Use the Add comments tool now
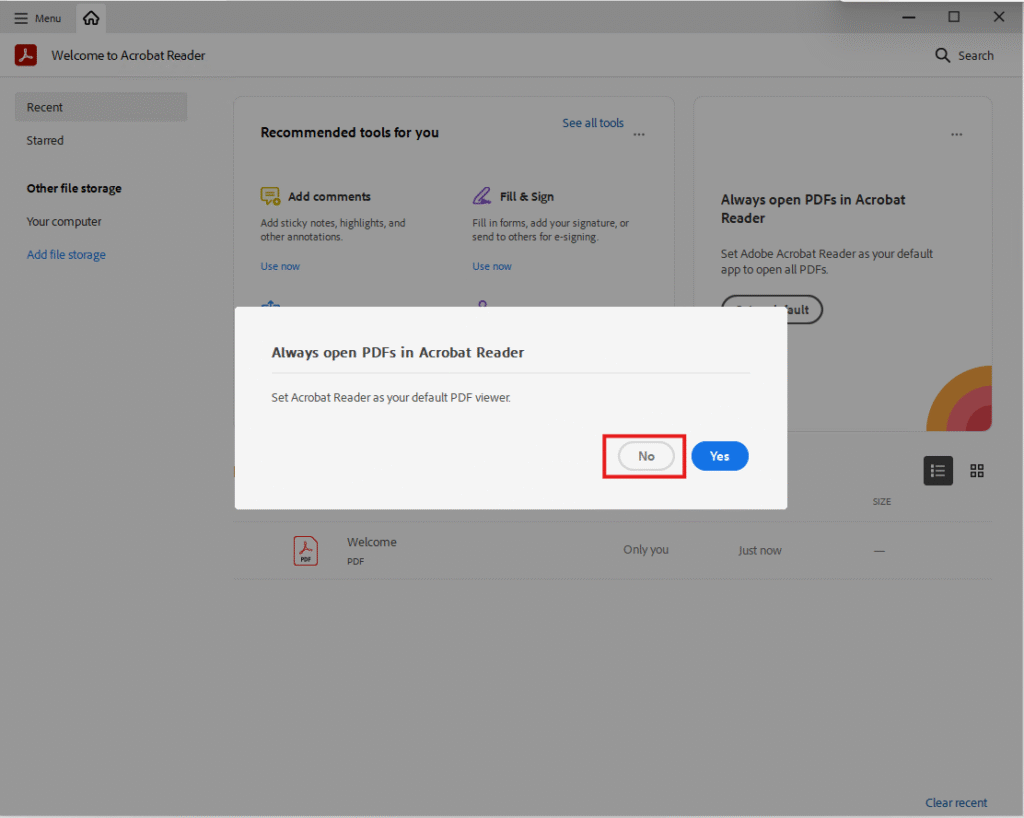Screen dimensions: 1024x818 coord(280,266)
